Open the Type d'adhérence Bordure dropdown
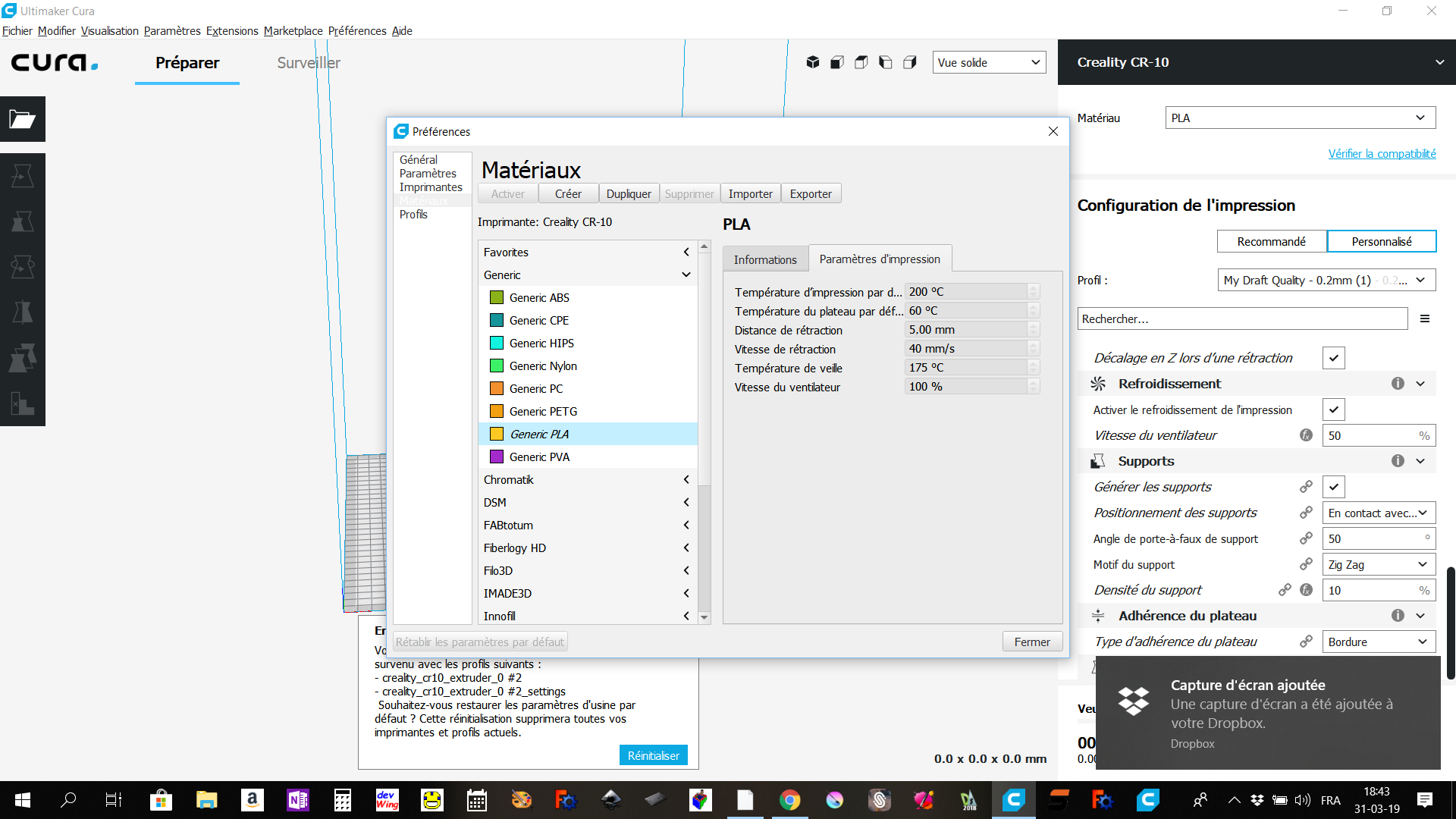 (1379, 642)
